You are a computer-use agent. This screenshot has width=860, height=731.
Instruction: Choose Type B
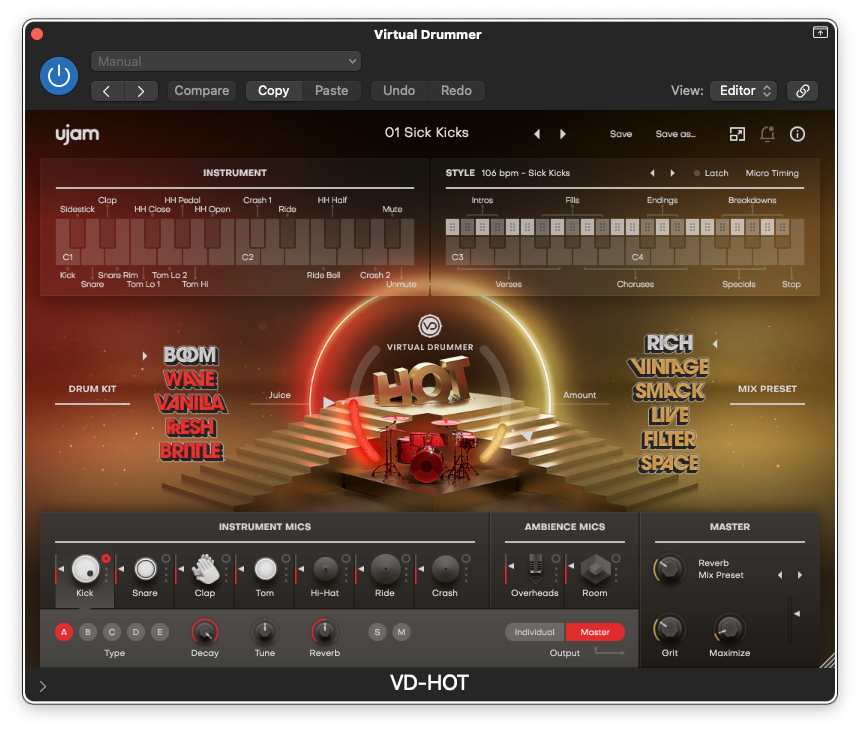pyautogui.click(x=88, y=632)
